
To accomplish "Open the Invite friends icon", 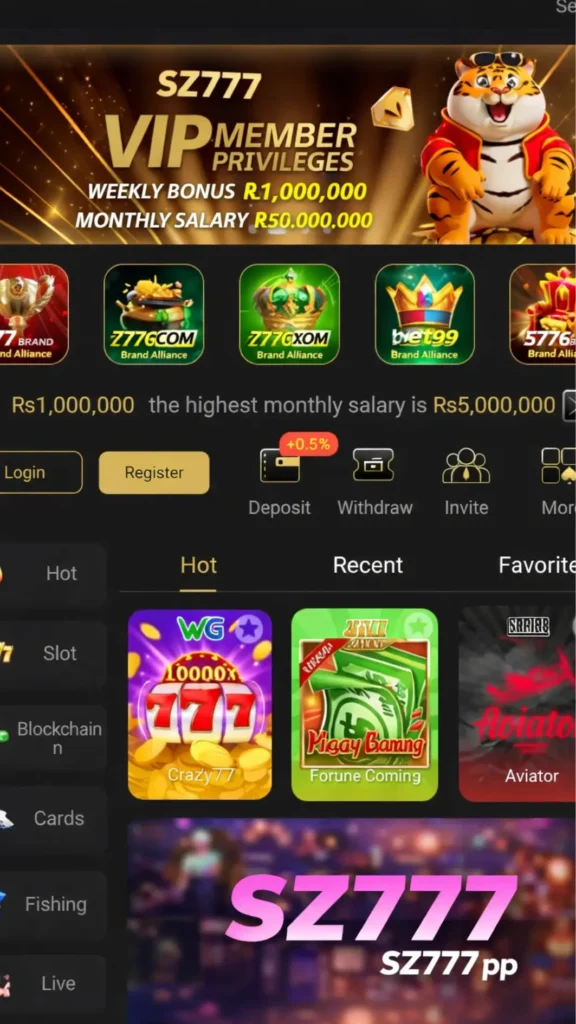I will (x=466, y=466).
